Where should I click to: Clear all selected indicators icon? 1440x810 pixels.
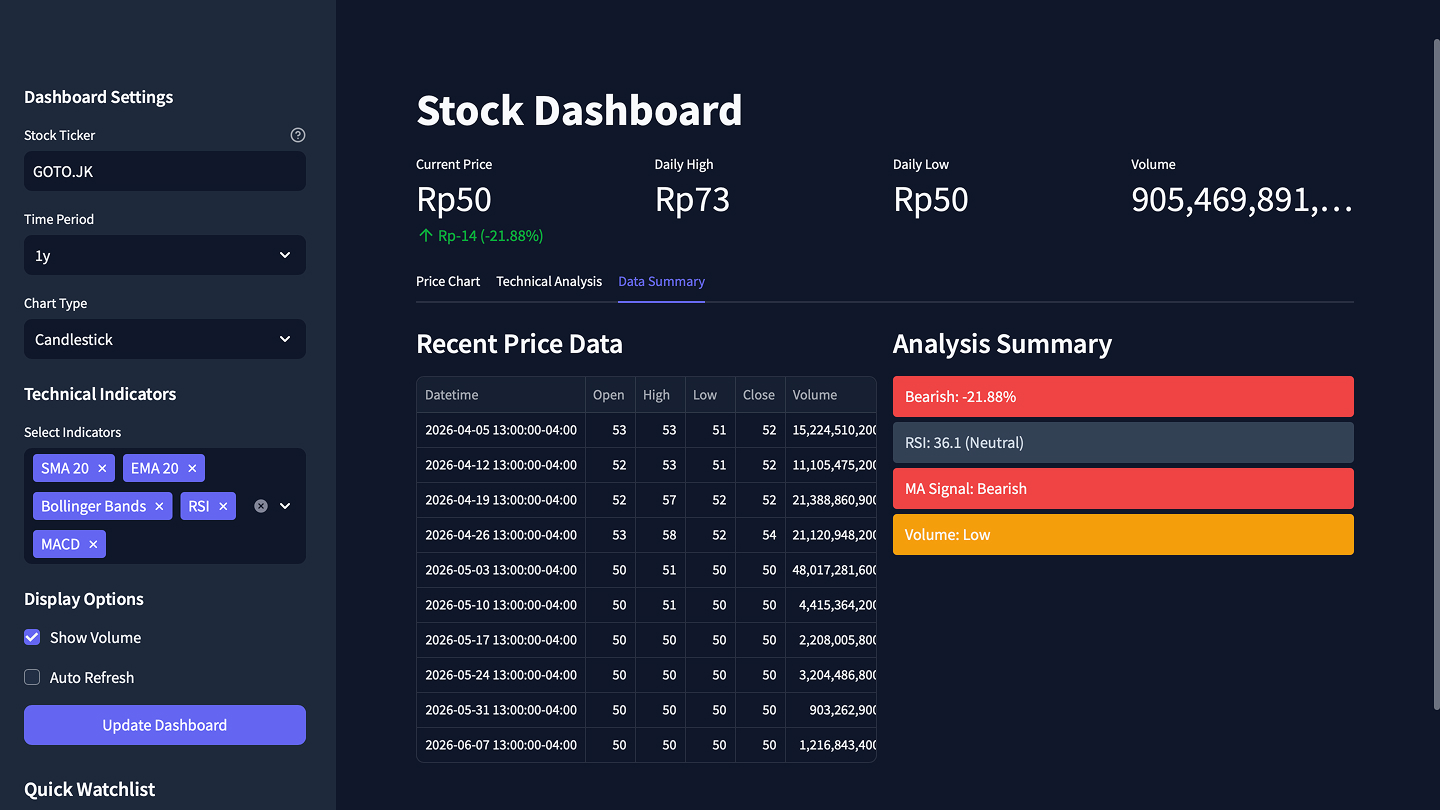point(261,506)
